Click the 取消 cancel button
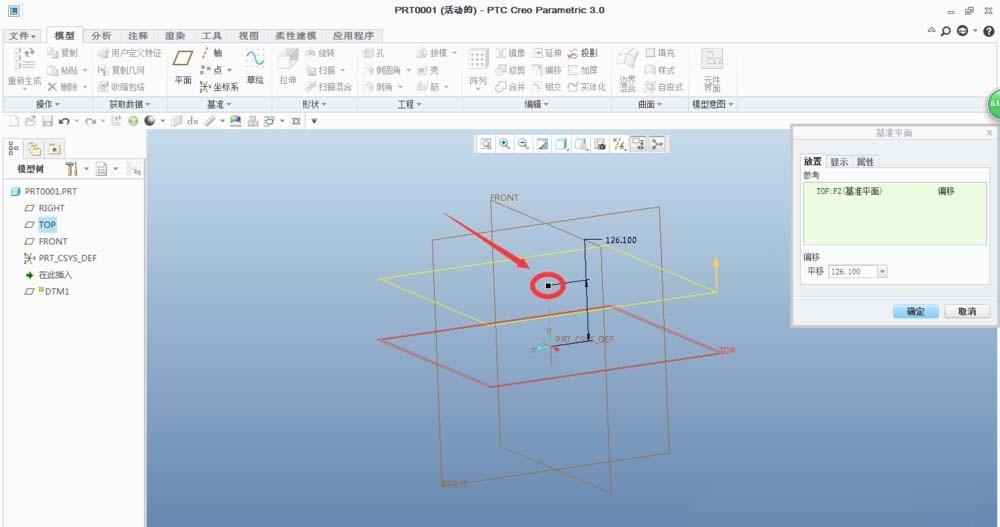The height and width of the screenshot is (527, 1000). pos(967,311)
